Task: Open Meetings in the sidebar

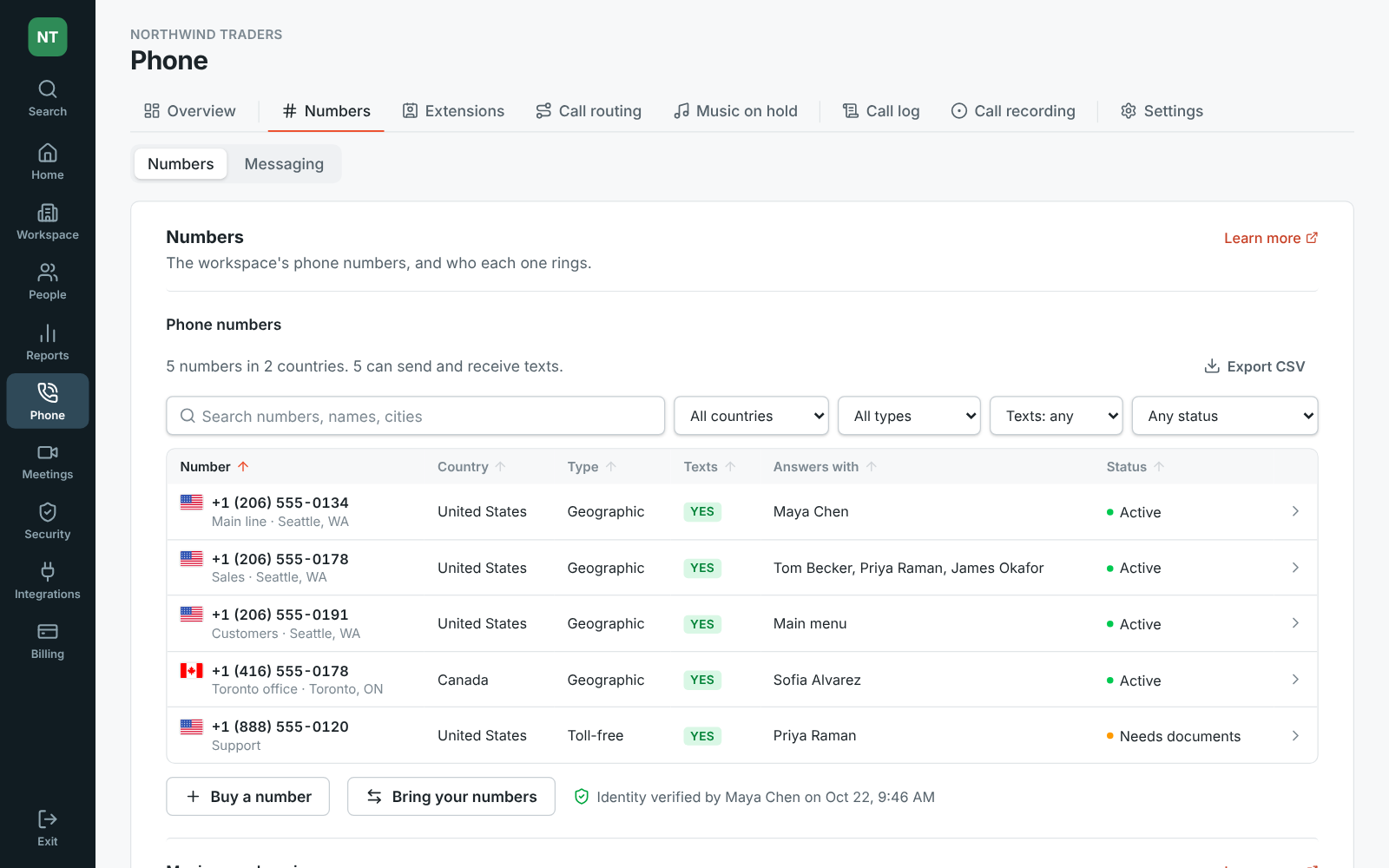Action: [47, 462]
